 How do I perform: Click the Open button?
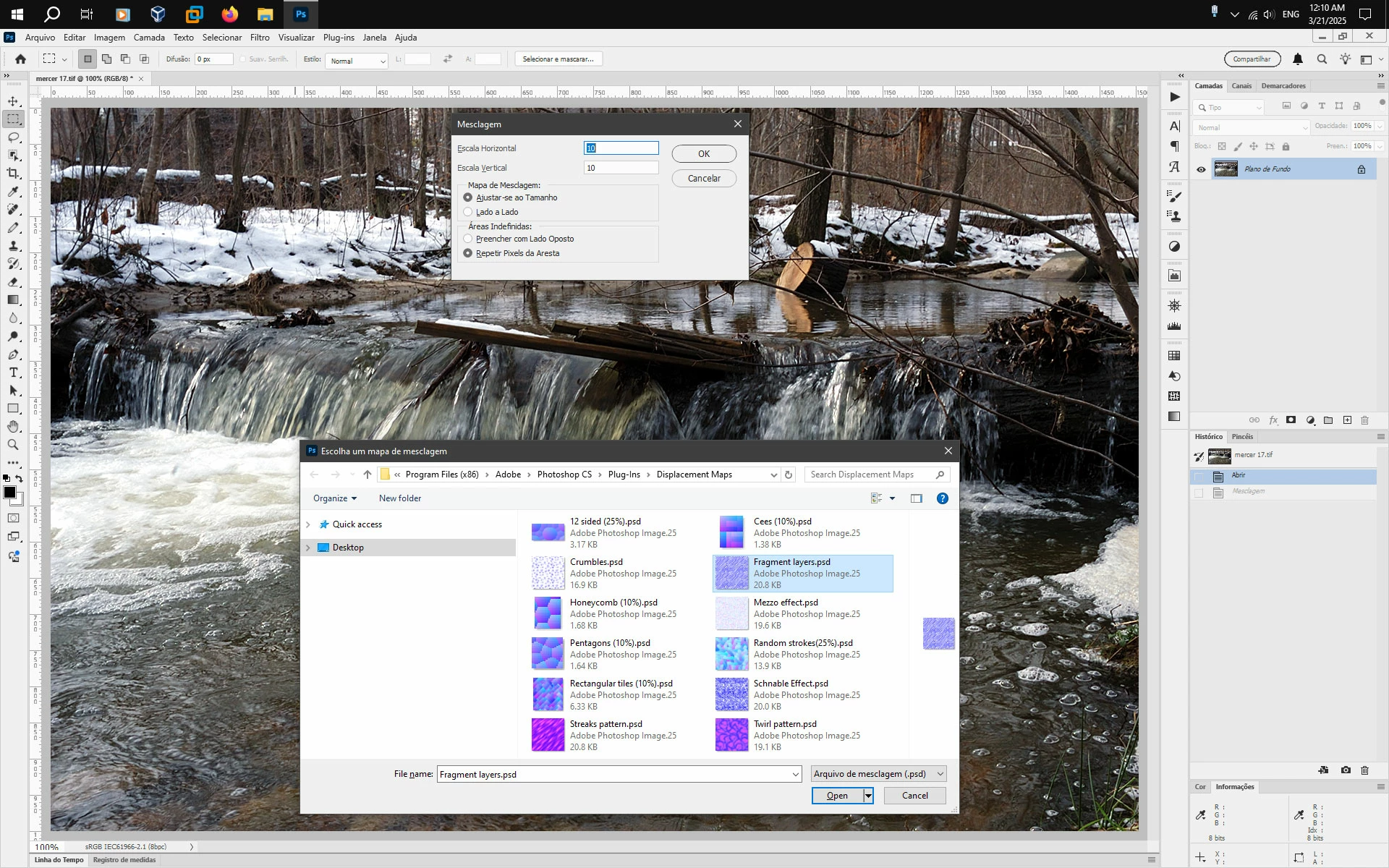click(x=837, y=796)
